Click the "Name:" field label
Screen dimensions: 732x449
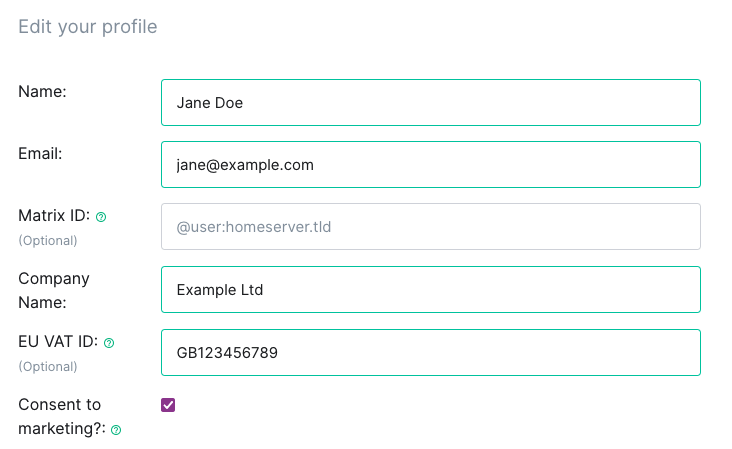[42, 91]
